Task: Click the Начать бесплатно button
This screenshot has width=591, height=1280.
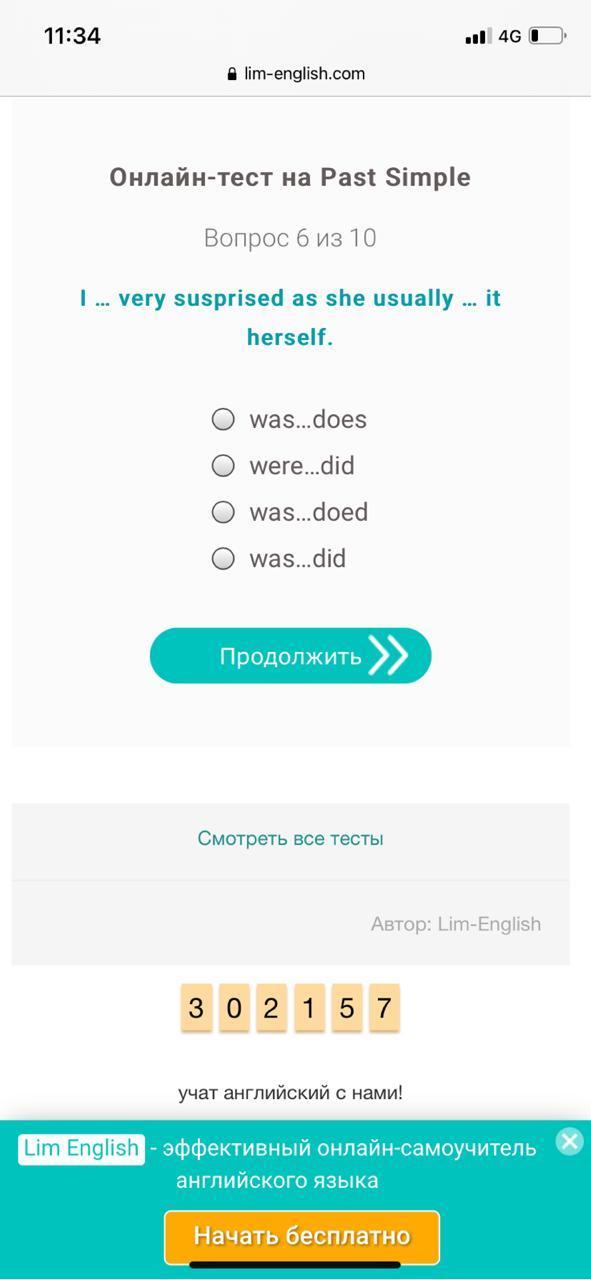Action: [x=302, y=1236]
